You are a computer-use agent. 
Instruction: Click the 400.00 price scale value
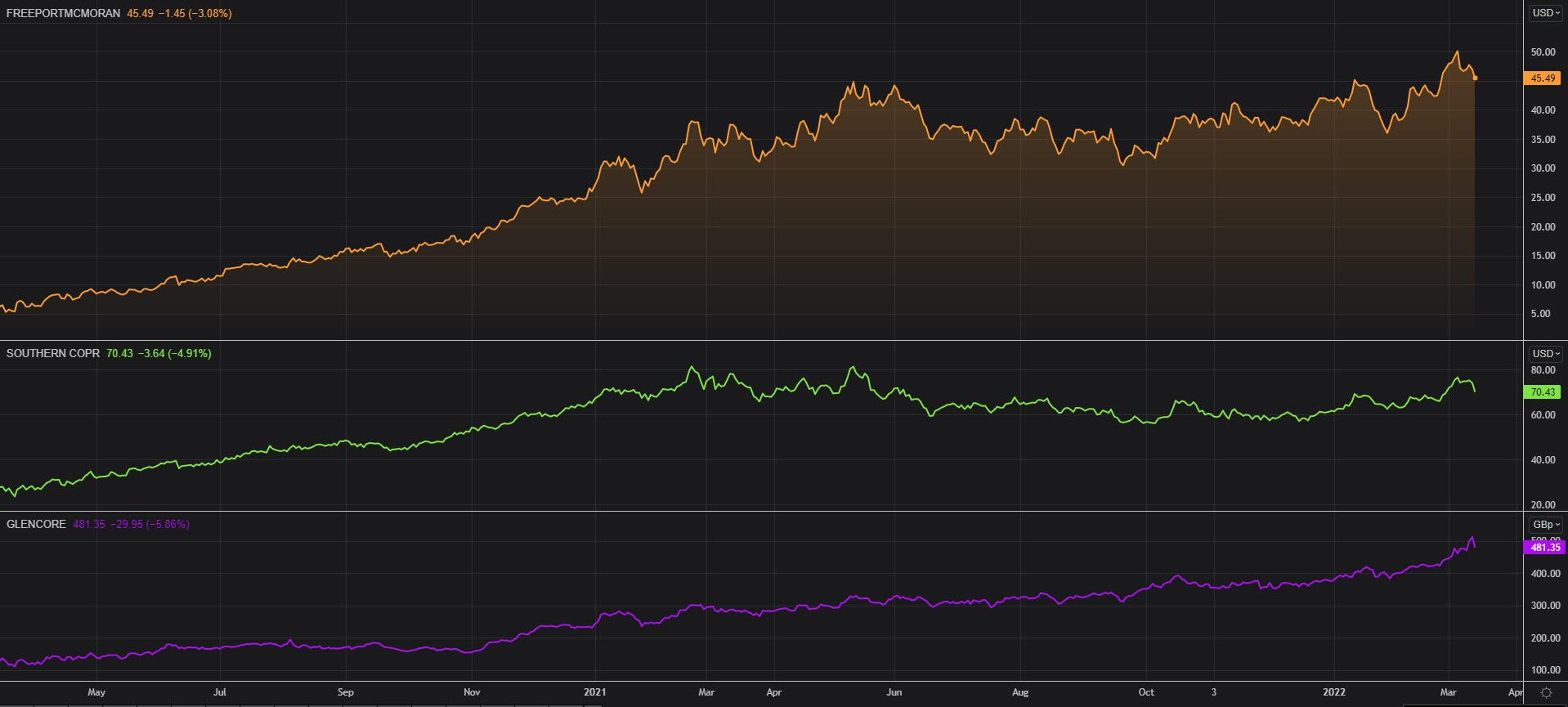(1545, 574)
